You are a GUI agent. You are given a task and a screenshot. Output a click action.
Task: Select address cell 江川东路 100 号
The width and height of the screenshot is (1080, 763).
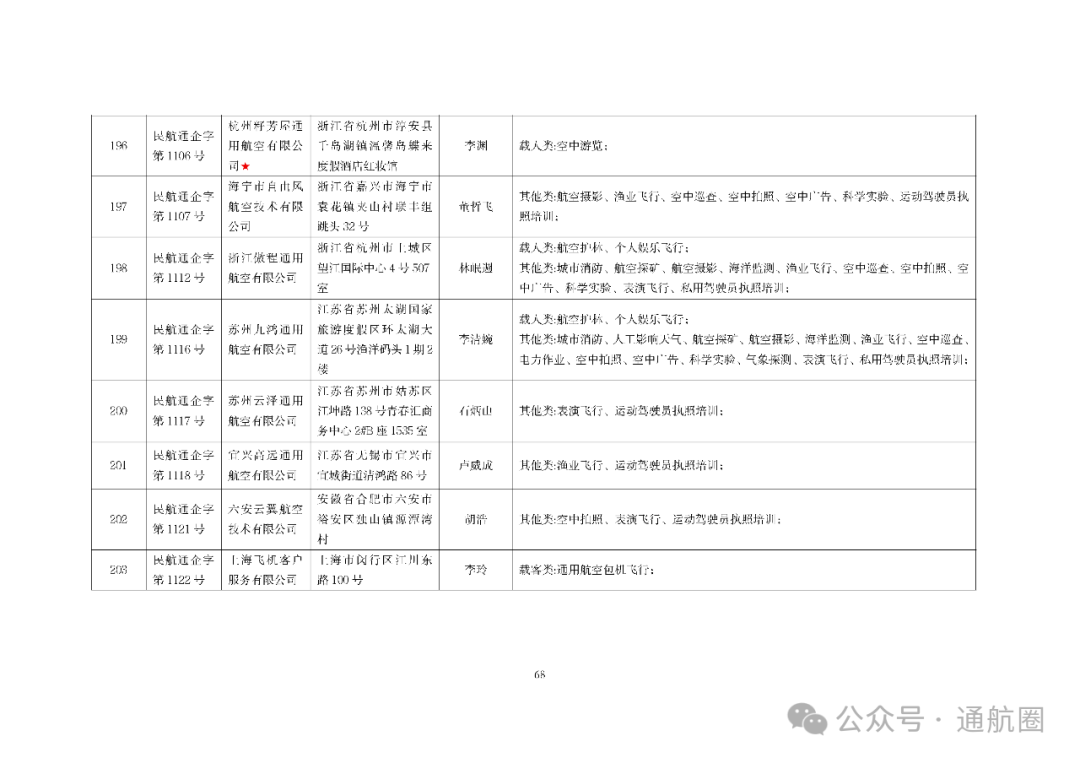click(x=375, y=569)
